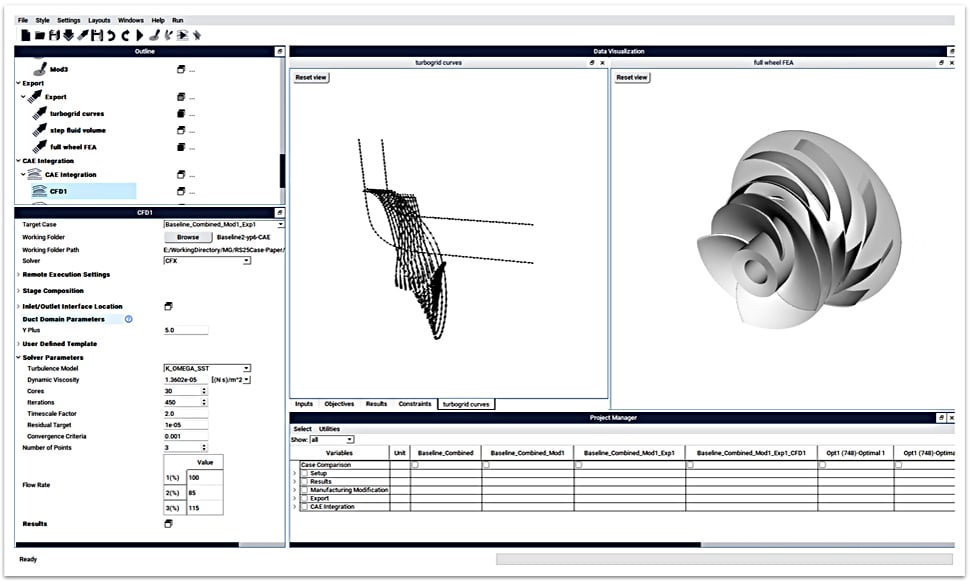This screenshot has width=973, height=582.
Task: Open the Target Case dropdown
Action: [223, 224]
